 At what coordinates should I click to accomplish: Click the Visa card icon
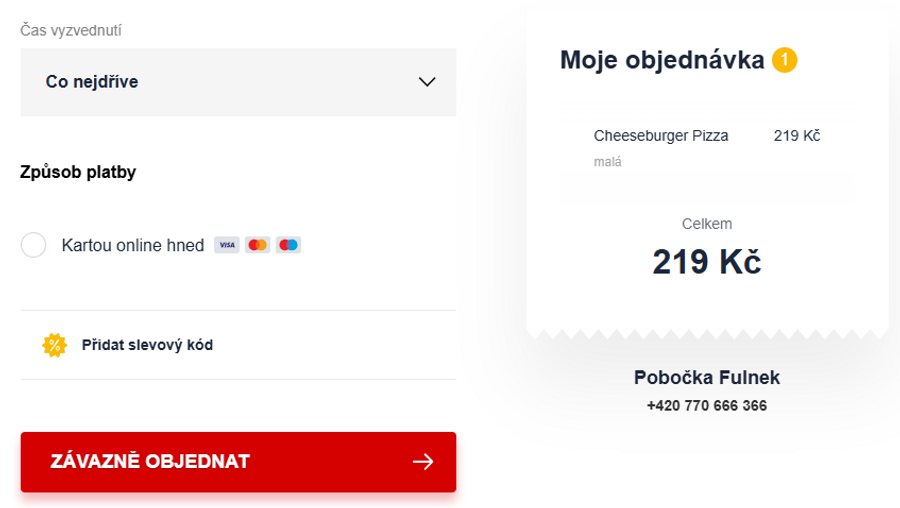click(227, 245)
